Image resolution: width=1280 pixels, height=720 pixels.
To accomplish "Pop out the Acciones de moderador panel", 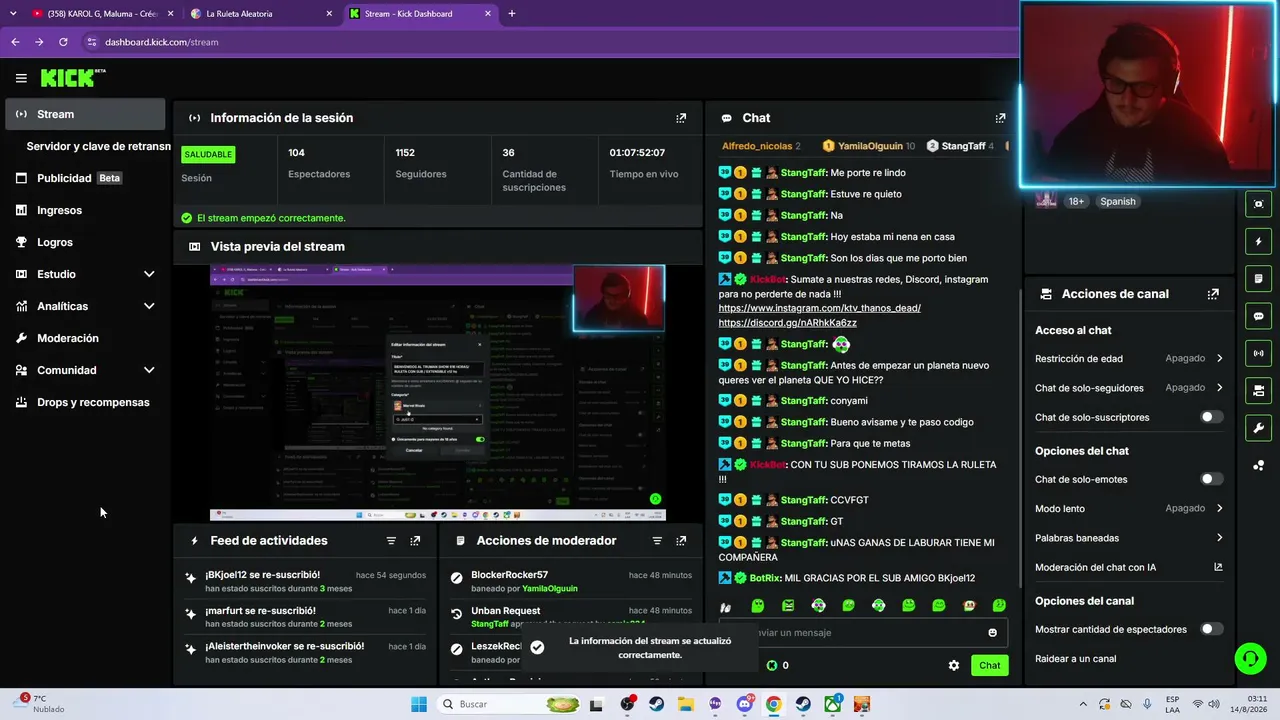I will coord(681,541).
